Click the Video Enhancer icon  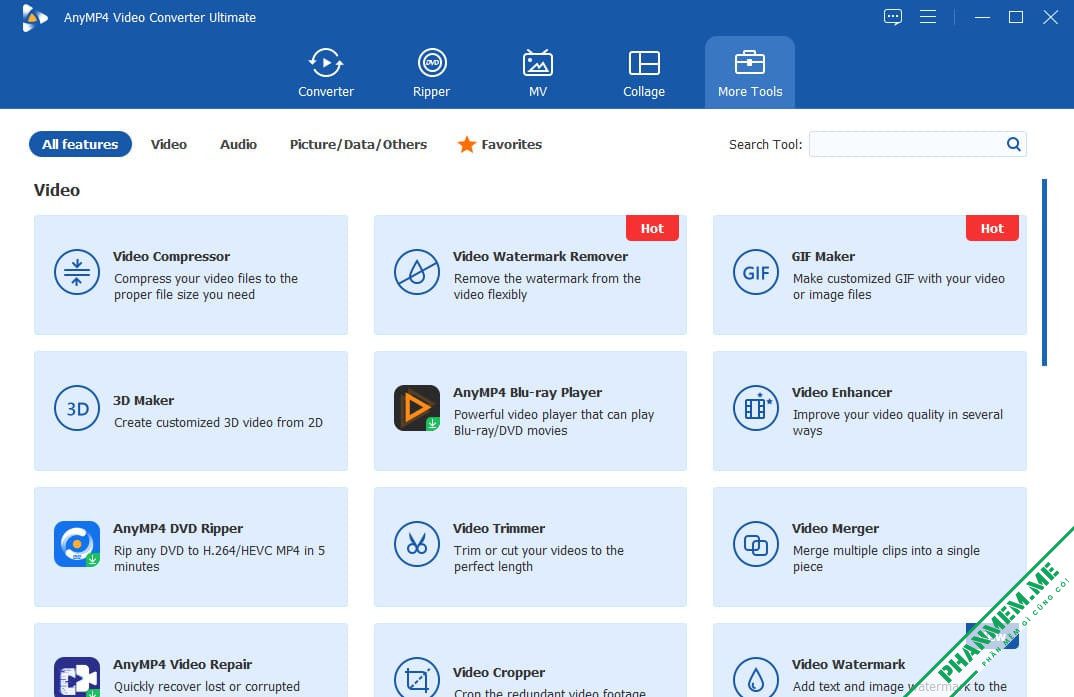click(x=755, y=408)
